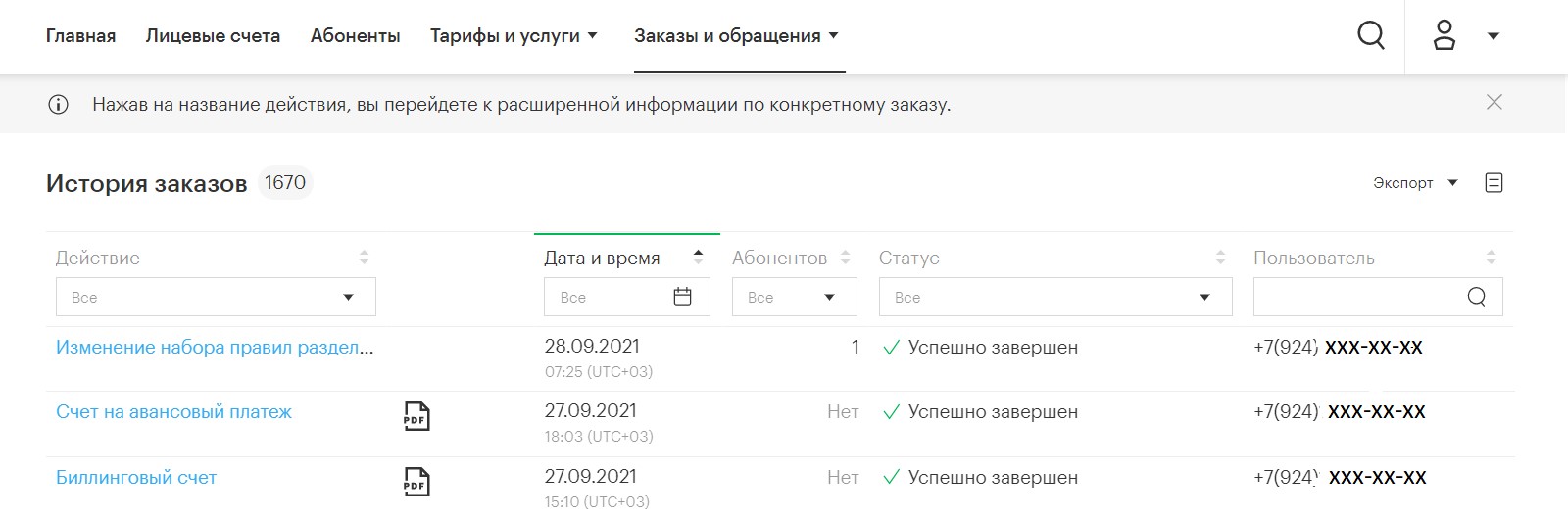This screenshot has width=1568, height=519.
Task: Open the Экспорт dropdown
Action: pos(1415,182)
